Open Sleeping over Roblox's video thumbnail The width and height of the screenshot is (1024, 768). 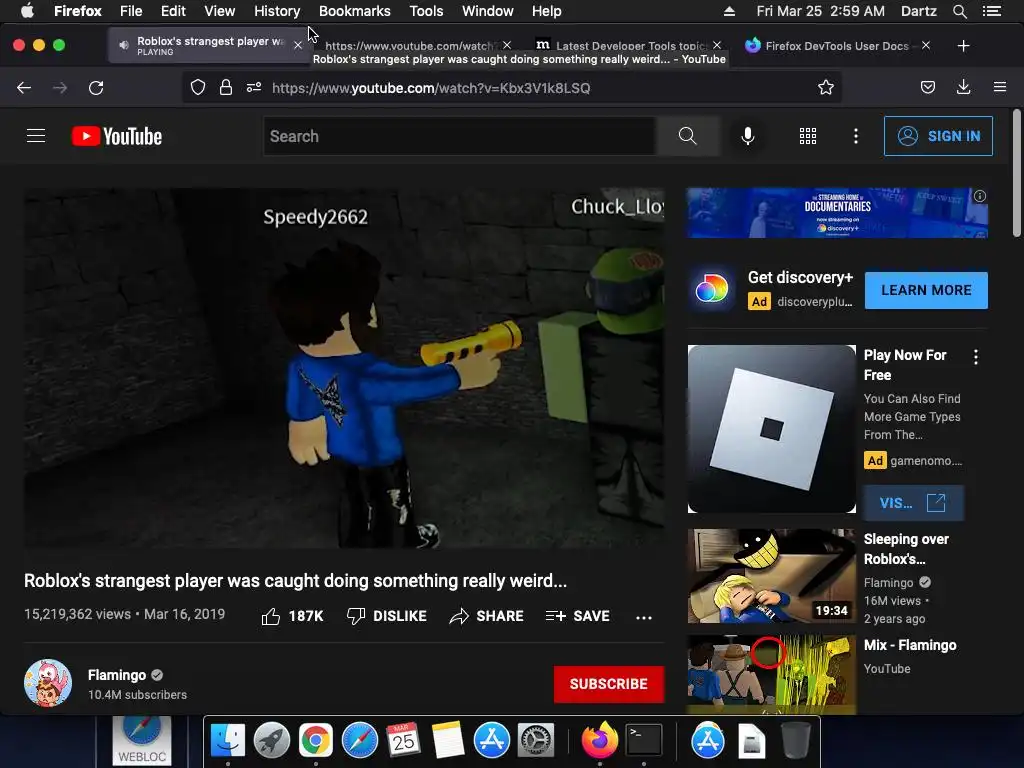point(771,576)
